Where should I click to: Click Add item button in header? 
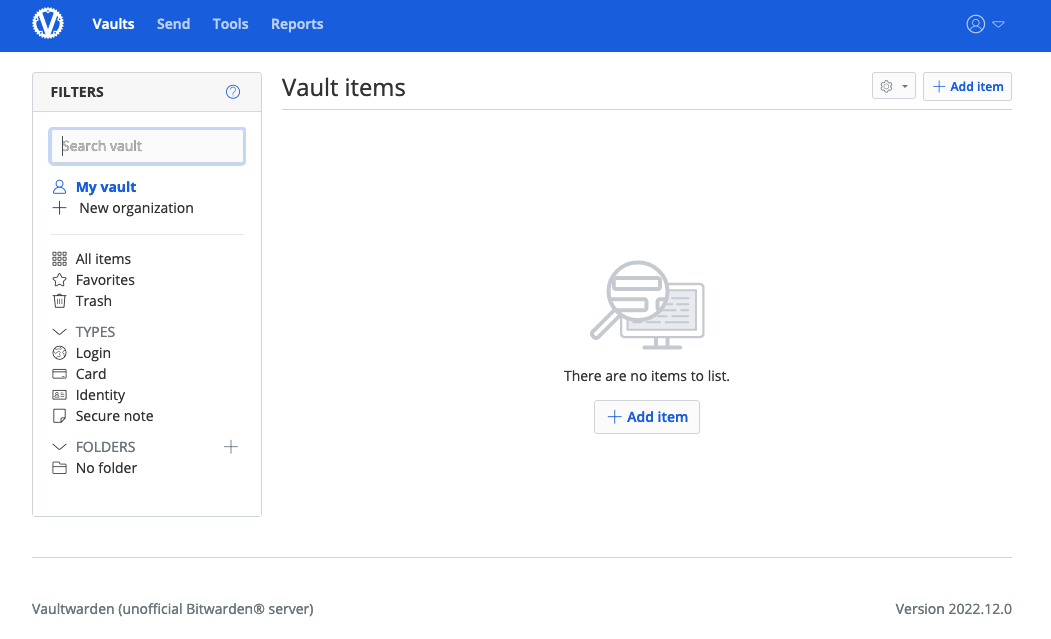[x=967, y=87]
